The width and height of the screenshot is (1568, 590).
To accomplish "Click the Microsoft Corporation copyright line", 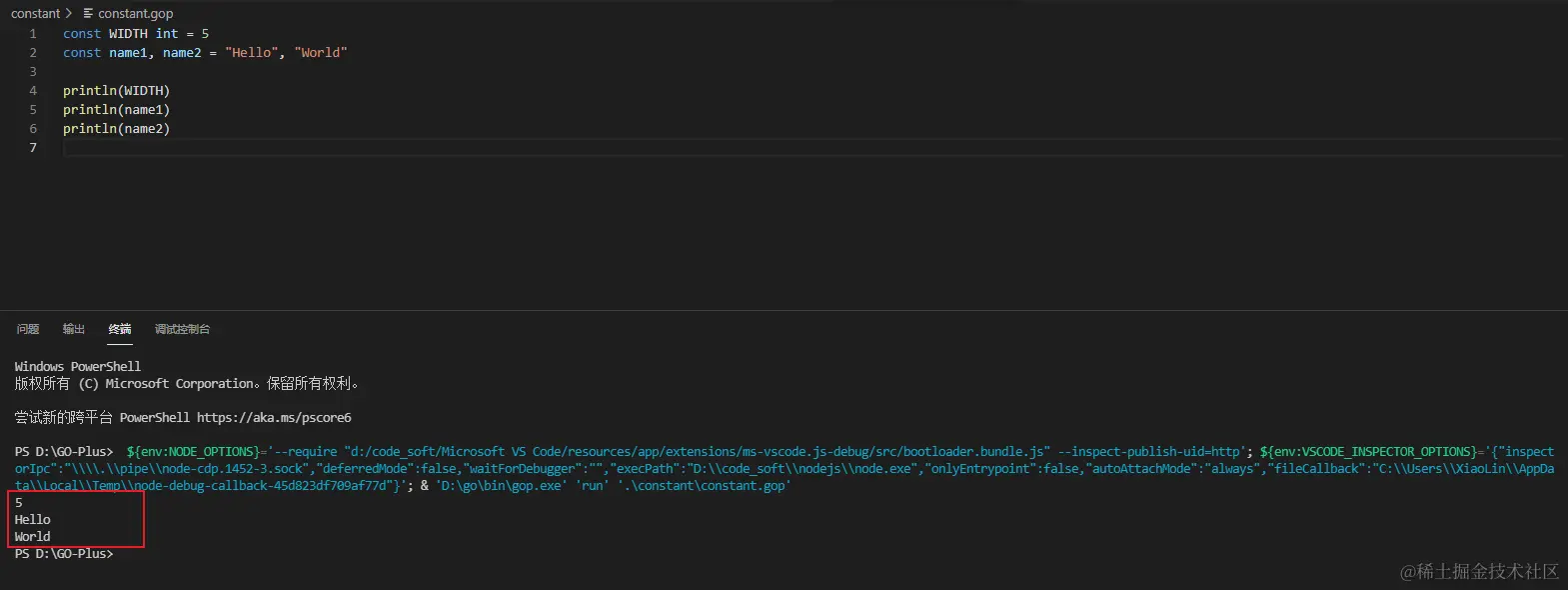I will 187,383.
